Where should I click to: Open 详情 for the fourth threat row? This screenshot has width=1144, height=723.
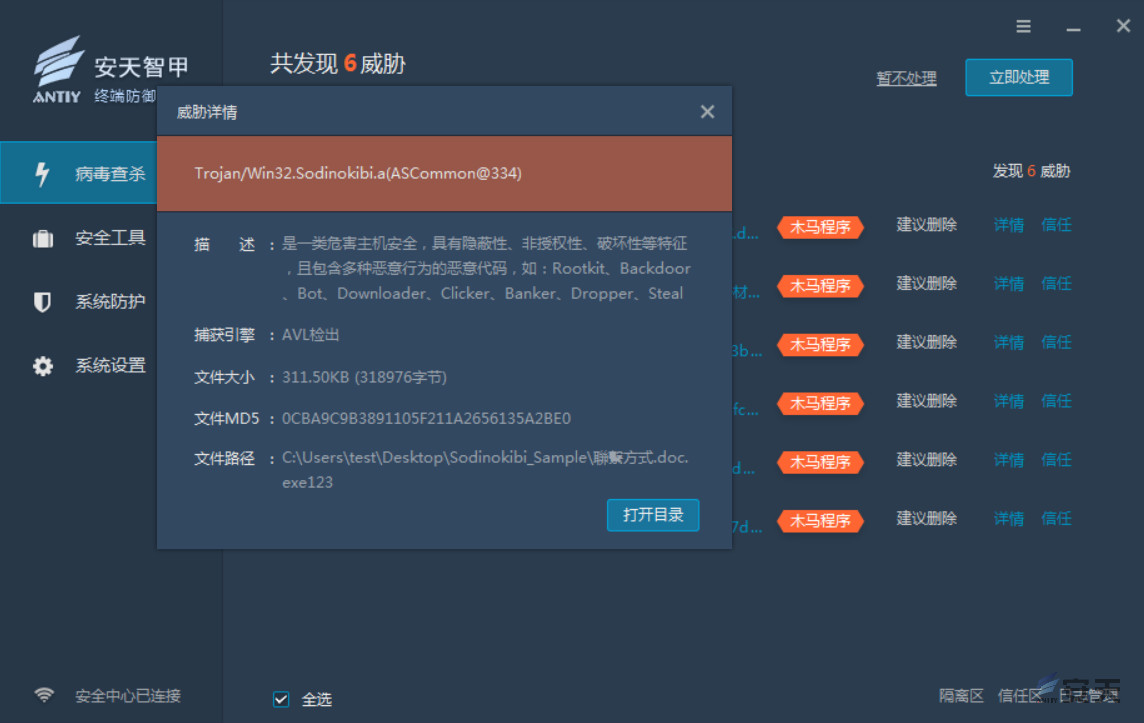point(1008,401)
